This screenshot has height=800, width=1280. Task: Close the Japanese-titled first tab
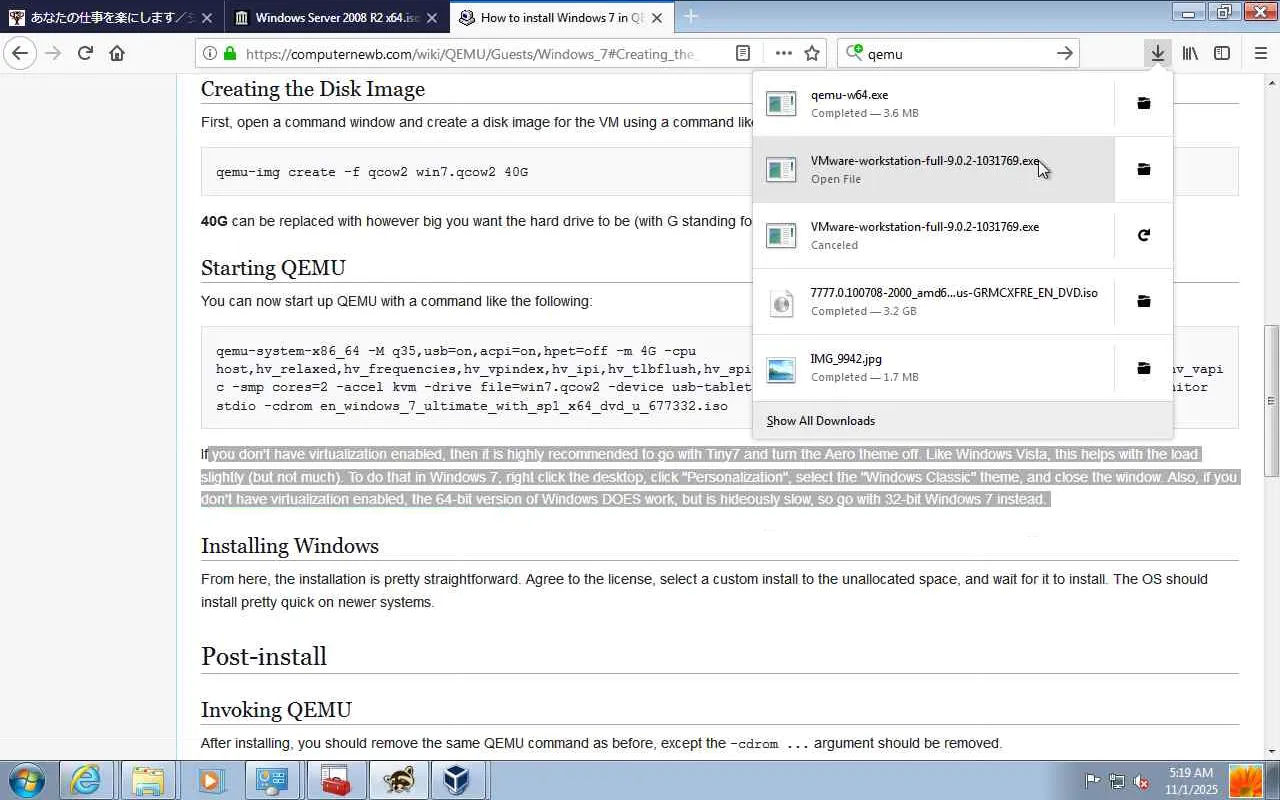click(x=206, y=17)
